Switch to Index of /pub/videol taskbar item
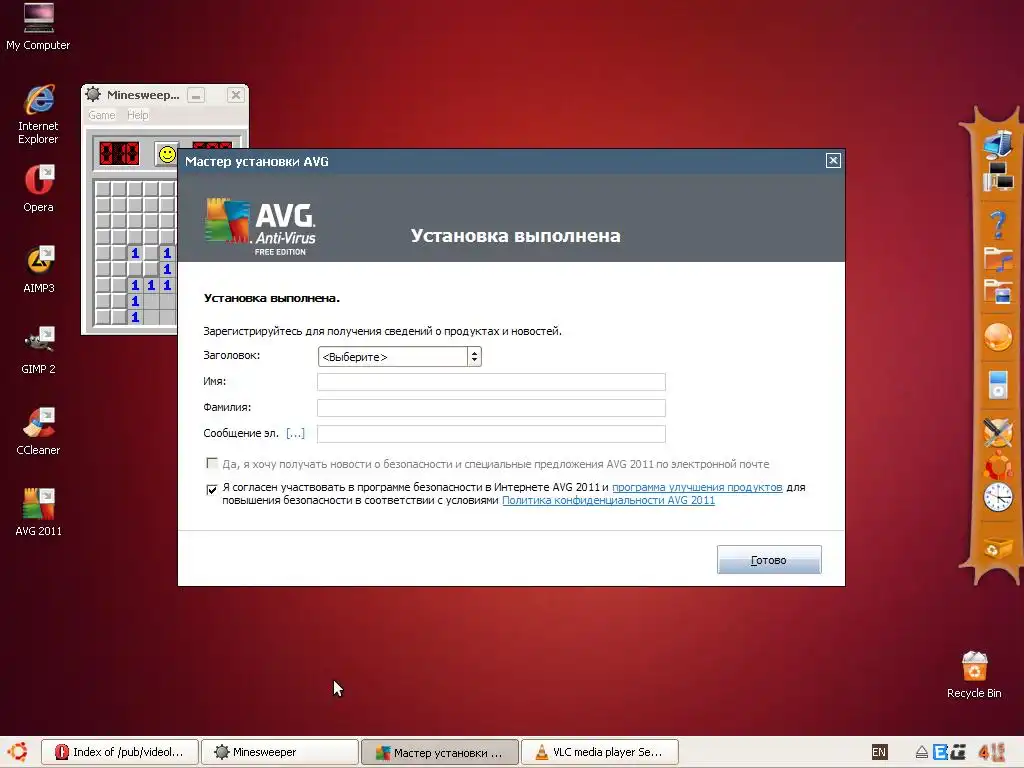Viewport: 1024px width, 768px height. [120, 752]
